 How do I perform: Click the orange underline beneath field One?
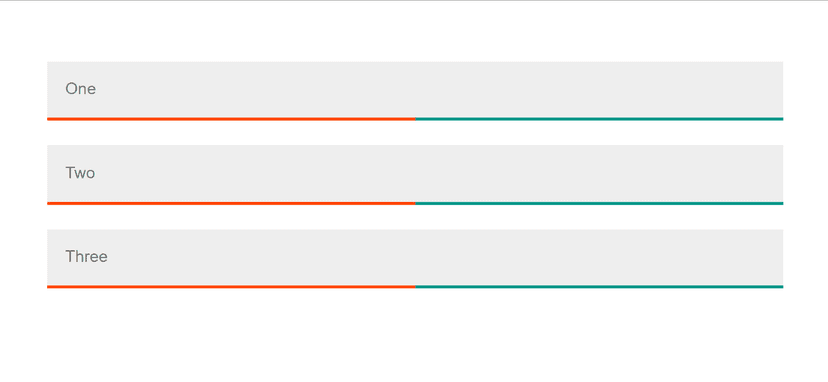(231, 119)
